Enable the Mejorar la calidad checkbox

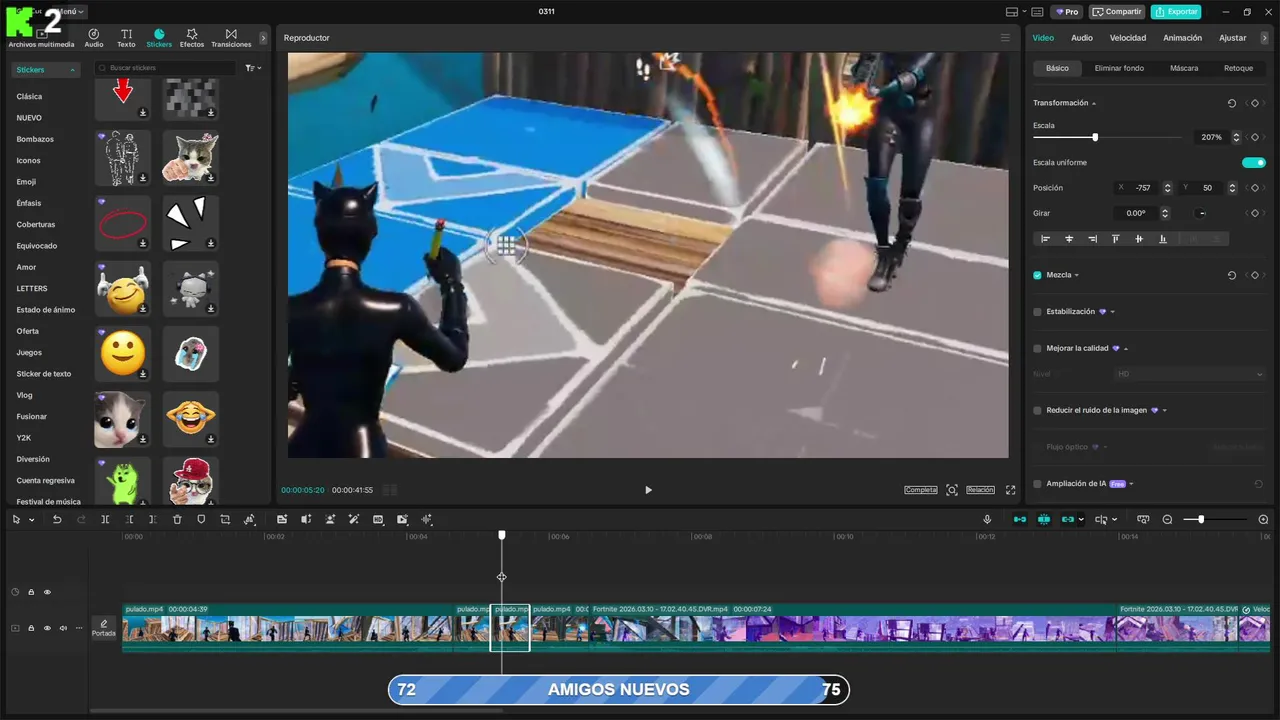[x=1037, y=349]
